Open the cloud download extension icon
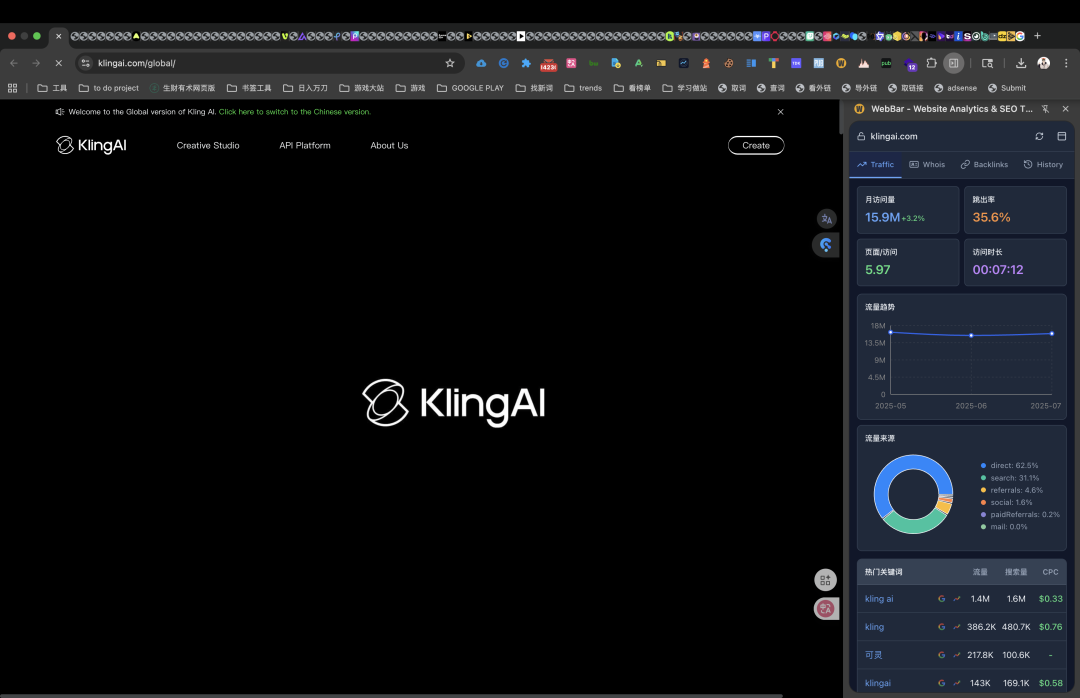The height and width of the screenshot is (698, 1080). (481, 63)
